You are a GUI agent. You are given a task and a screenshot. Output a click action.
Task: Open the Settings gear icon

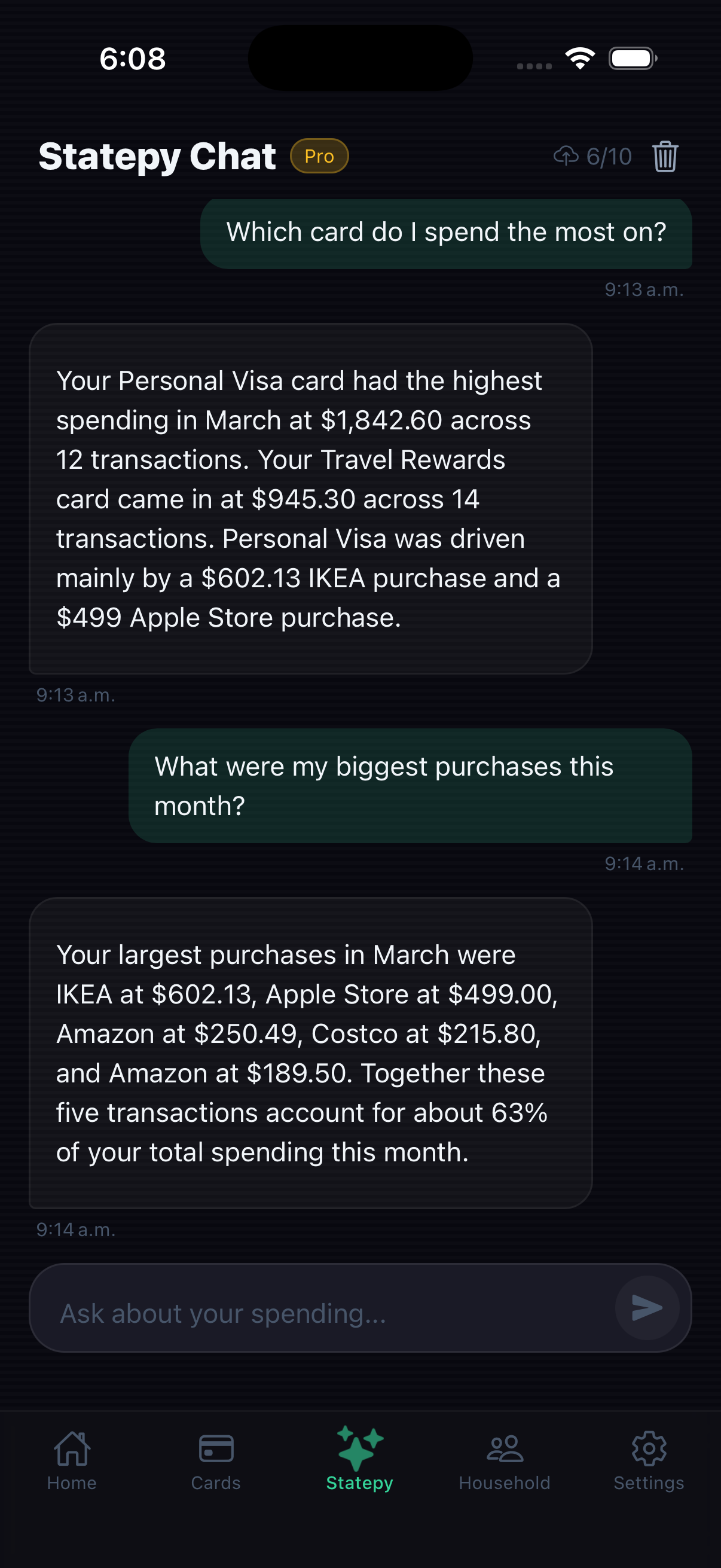pyautogui.click(x=649, y=1448)
